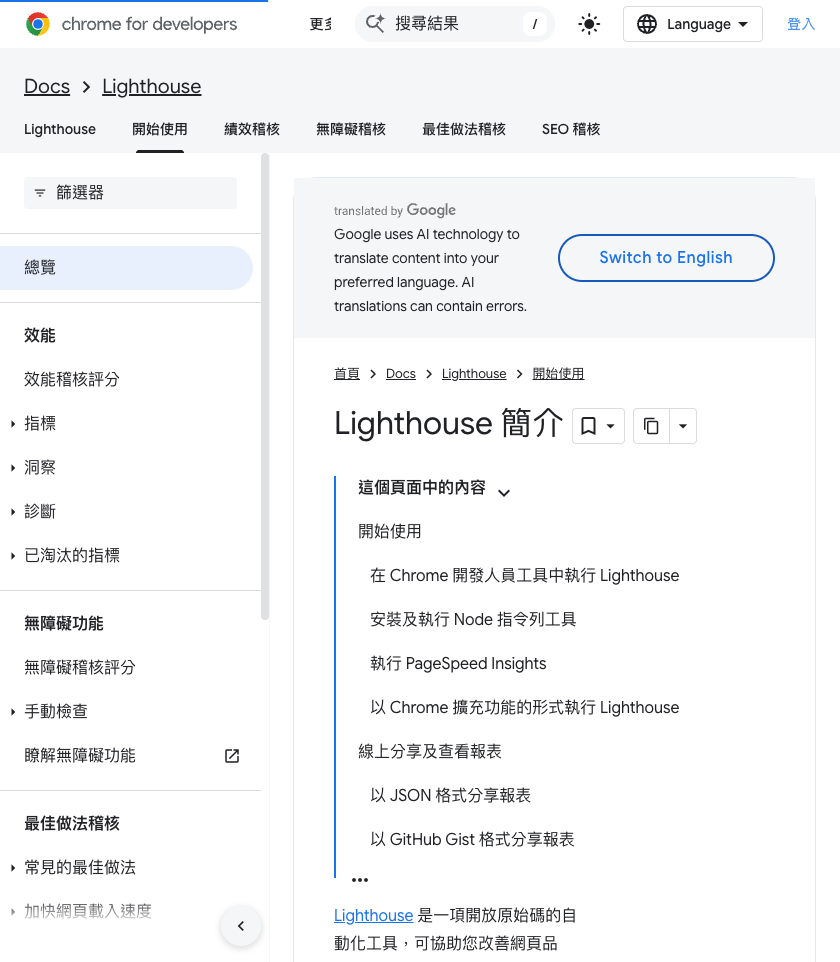This screenshot has height=962, width=840.
Task: Open the Lighthouse breadcrumb heading link
Action: pyautogui.click(x=152, y=87)
